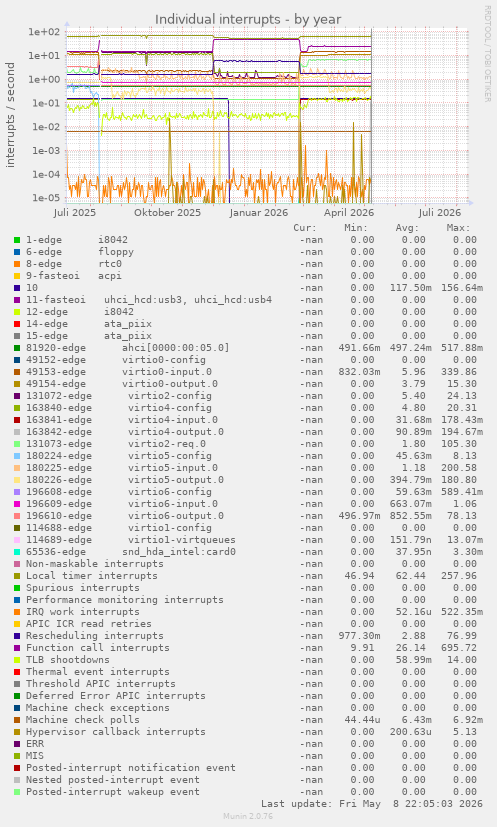497x827 pixels.
Task: Click the Munin 2.0.76 footer text
Action: point(248,816)
